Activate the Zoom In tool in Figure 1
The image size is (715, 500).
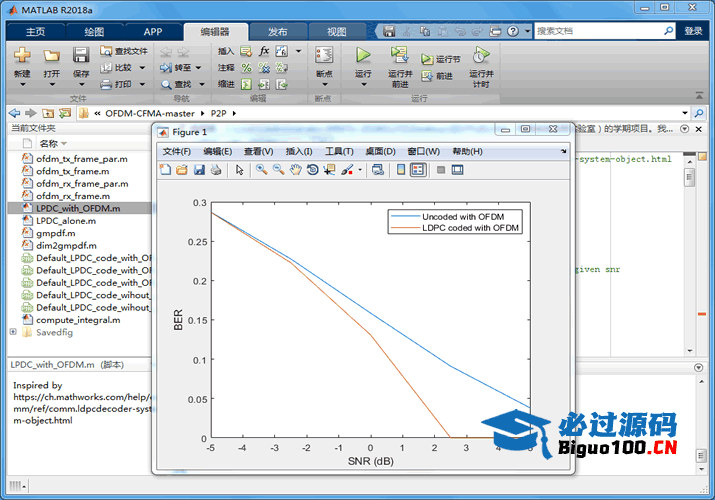pyautogui.click(x=262, y=170)
